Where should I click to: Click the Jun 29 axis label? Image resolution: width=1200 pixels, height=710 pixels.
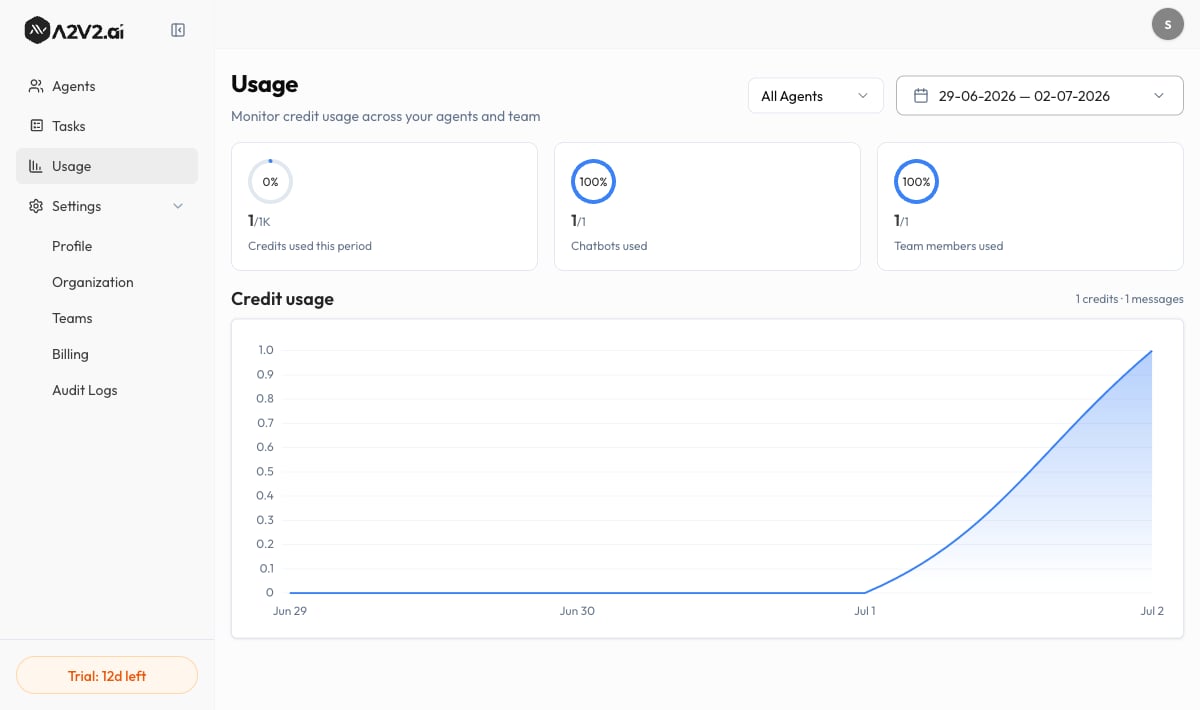[x=290, y=611]
